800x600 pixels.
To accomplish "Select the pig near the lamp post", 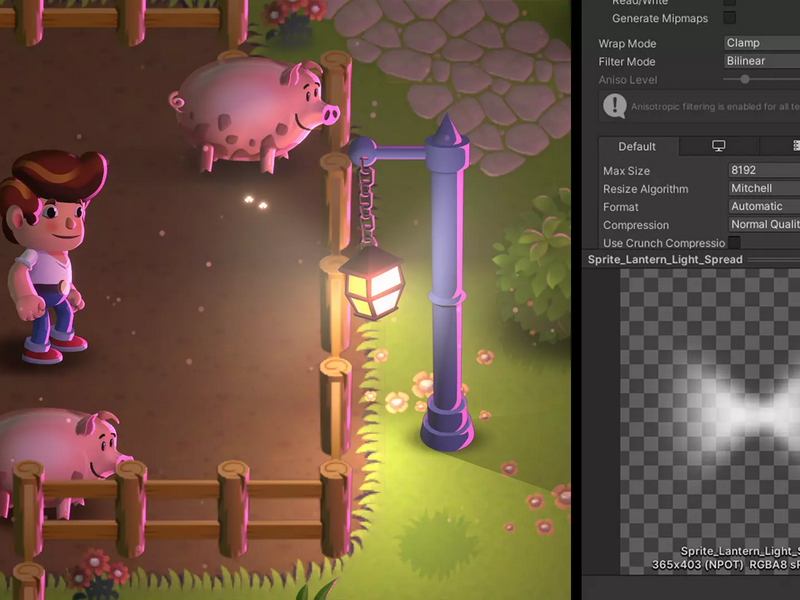I will pyautogui.click(x=254, y=113).
